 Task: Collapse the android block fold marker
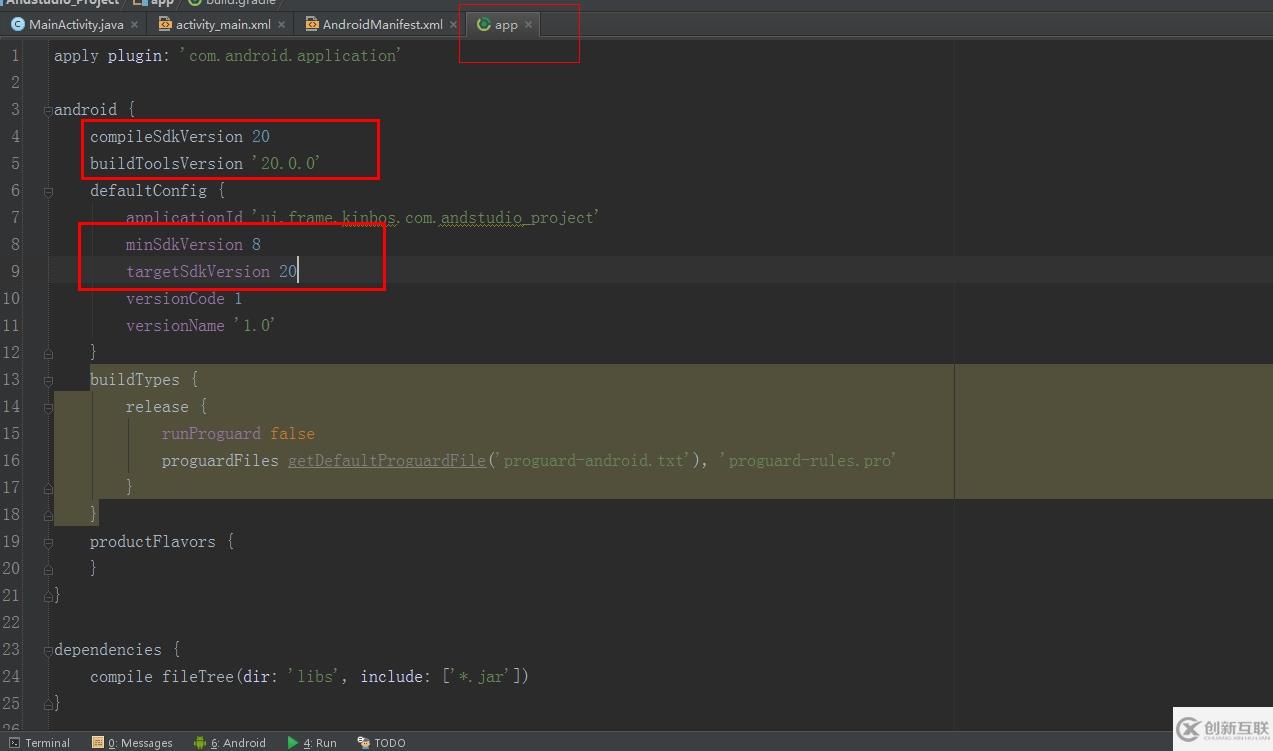coord(48,110)
